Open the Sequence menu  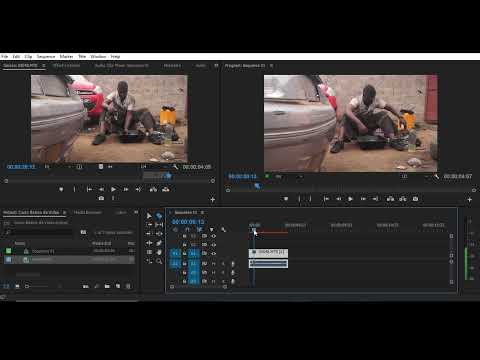46,56
